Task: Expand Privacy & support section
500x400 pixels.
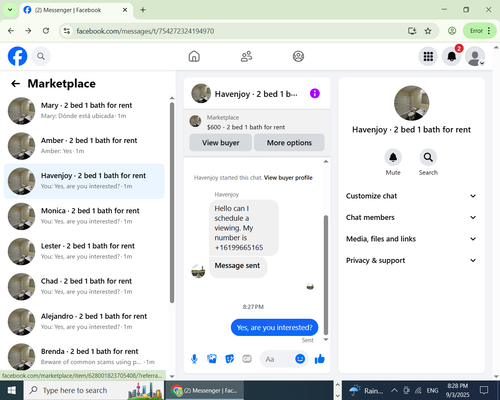Action: [411, 260]
